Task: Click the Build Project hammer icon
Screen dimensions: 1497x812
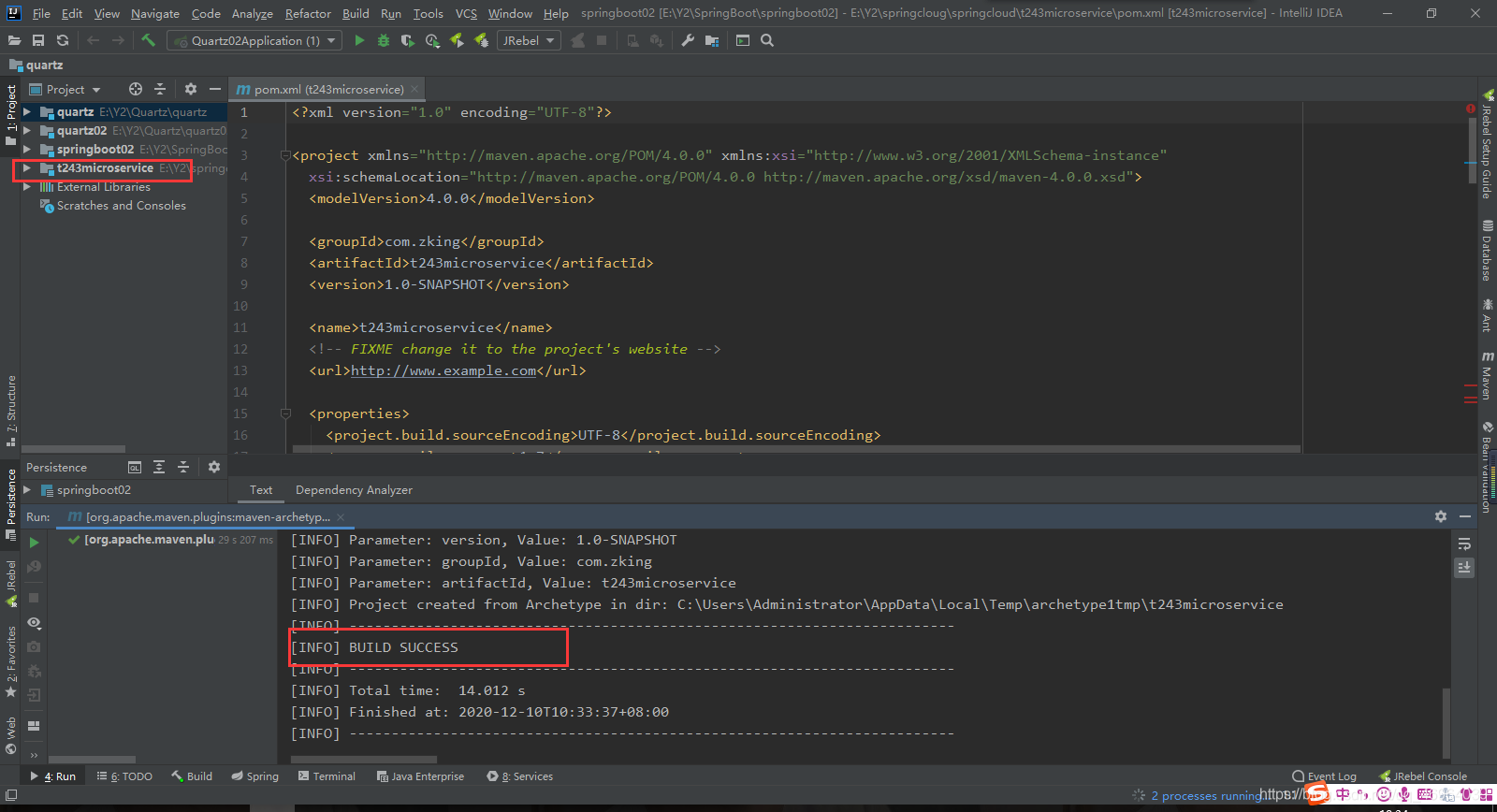Action: click(148, 40)
